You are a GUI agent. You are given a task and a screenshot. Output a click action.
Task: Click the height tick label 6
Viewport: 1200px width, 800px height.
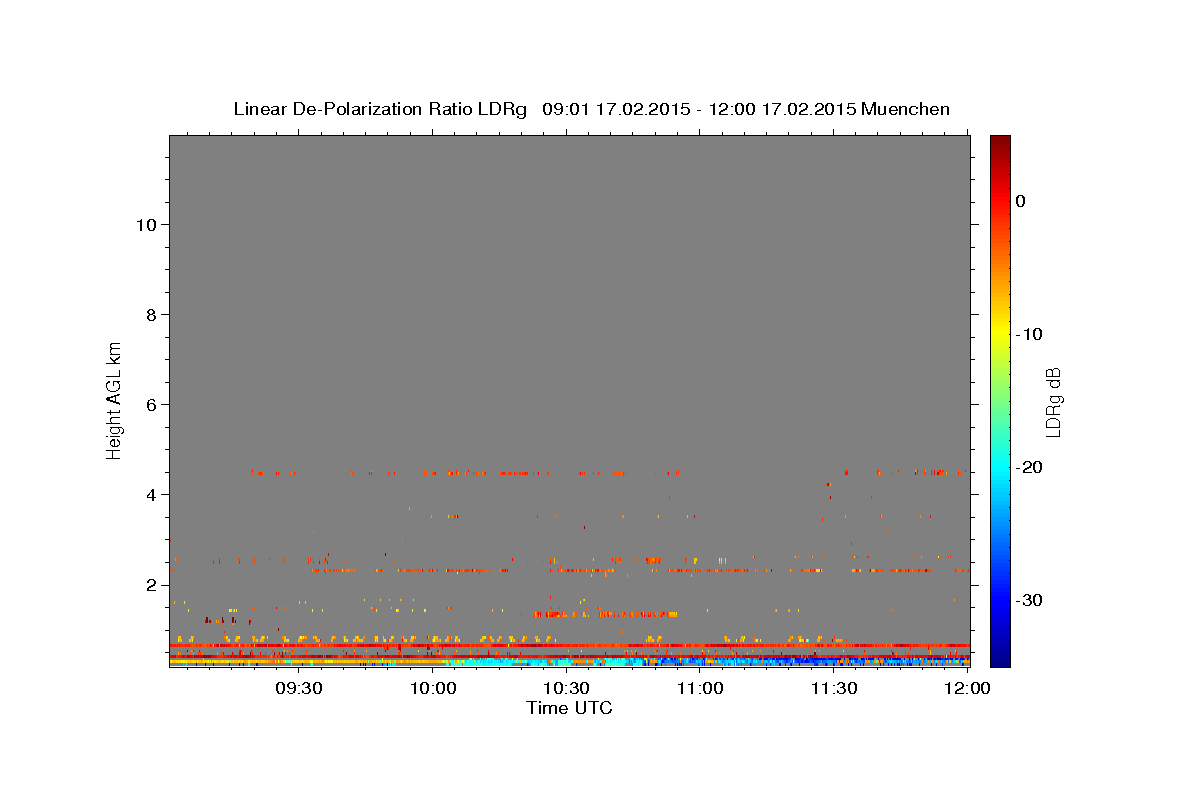coord(151,405)
